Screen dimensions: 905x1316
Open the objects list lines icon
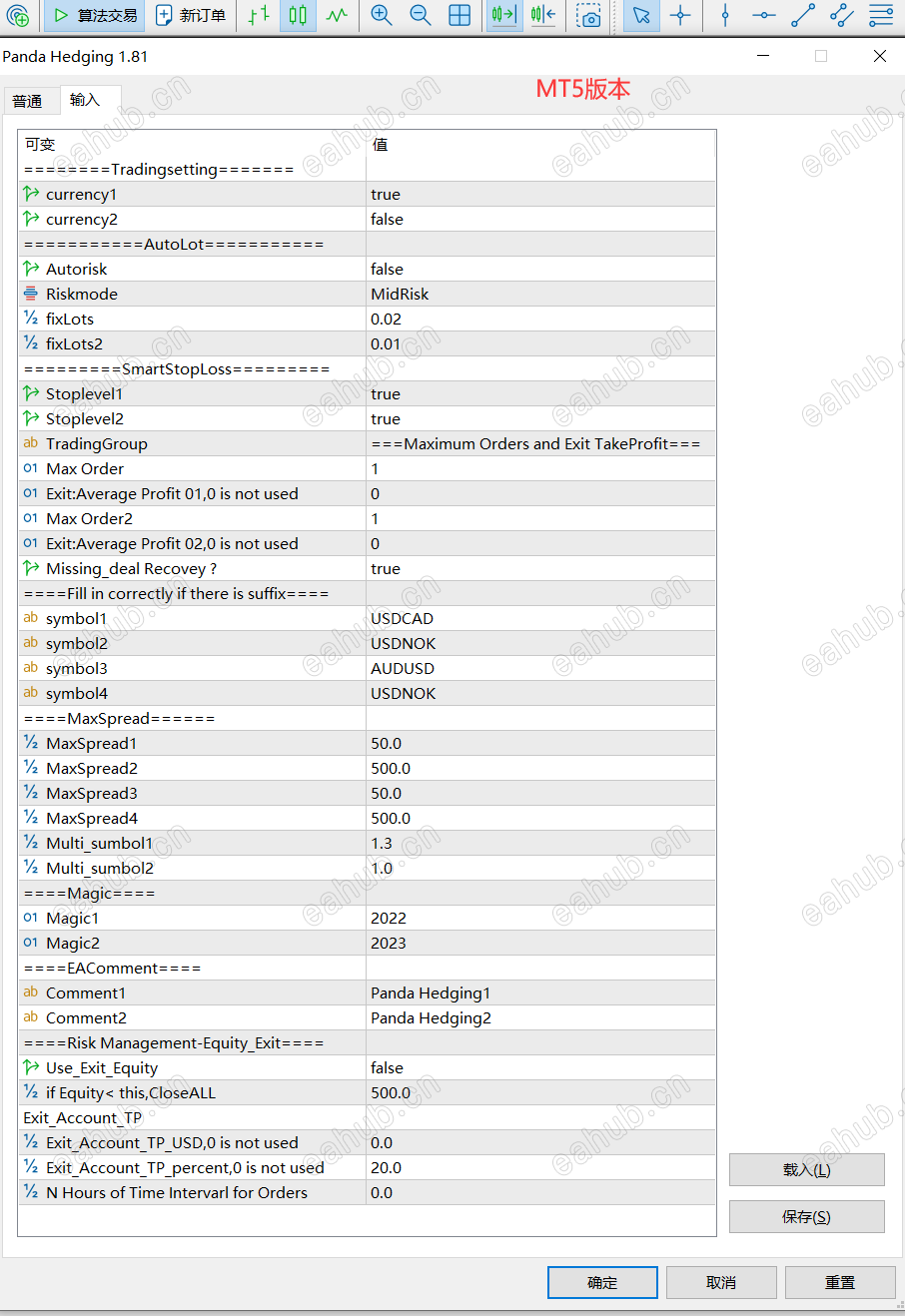point(881,16)
